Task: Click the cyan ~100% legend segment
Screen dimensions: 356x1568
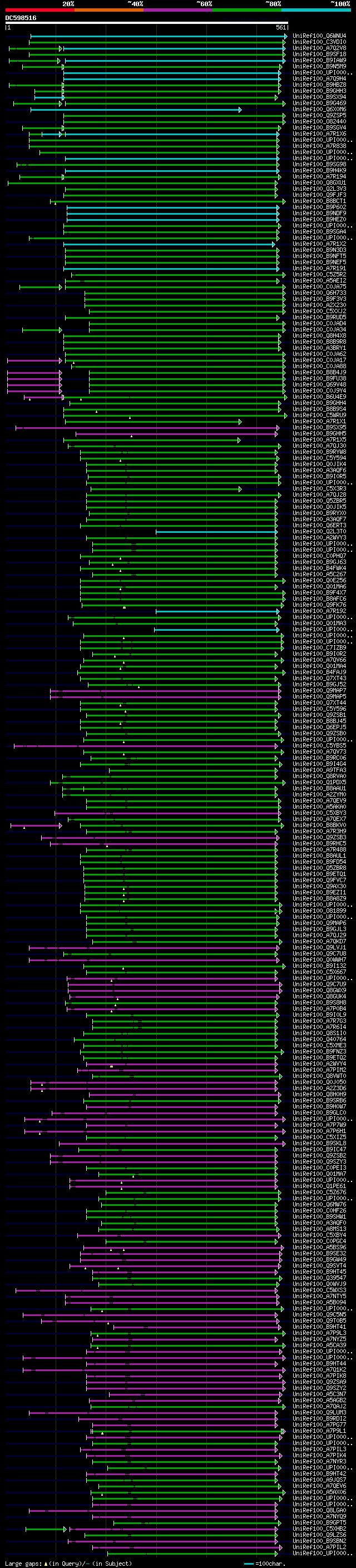Action: tap(315, 10)
